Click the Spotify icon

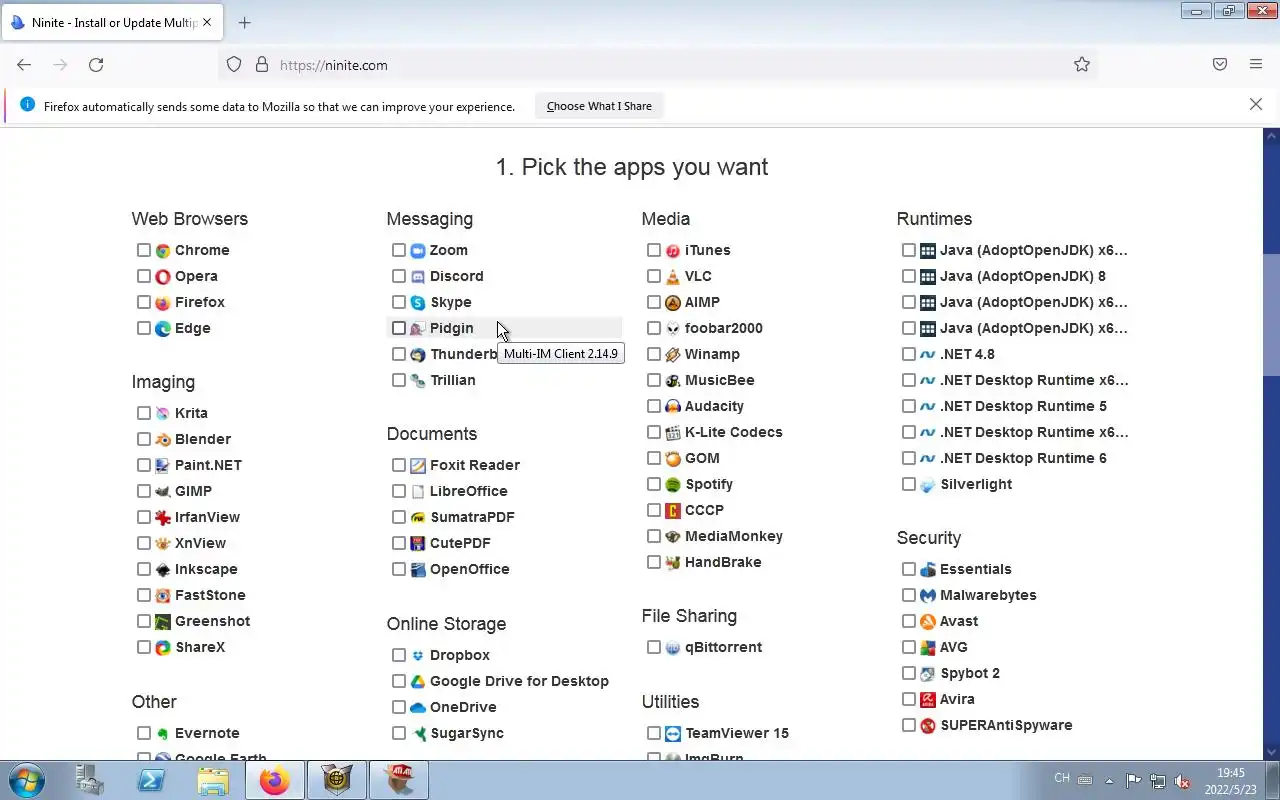click(x=673, y=484)
